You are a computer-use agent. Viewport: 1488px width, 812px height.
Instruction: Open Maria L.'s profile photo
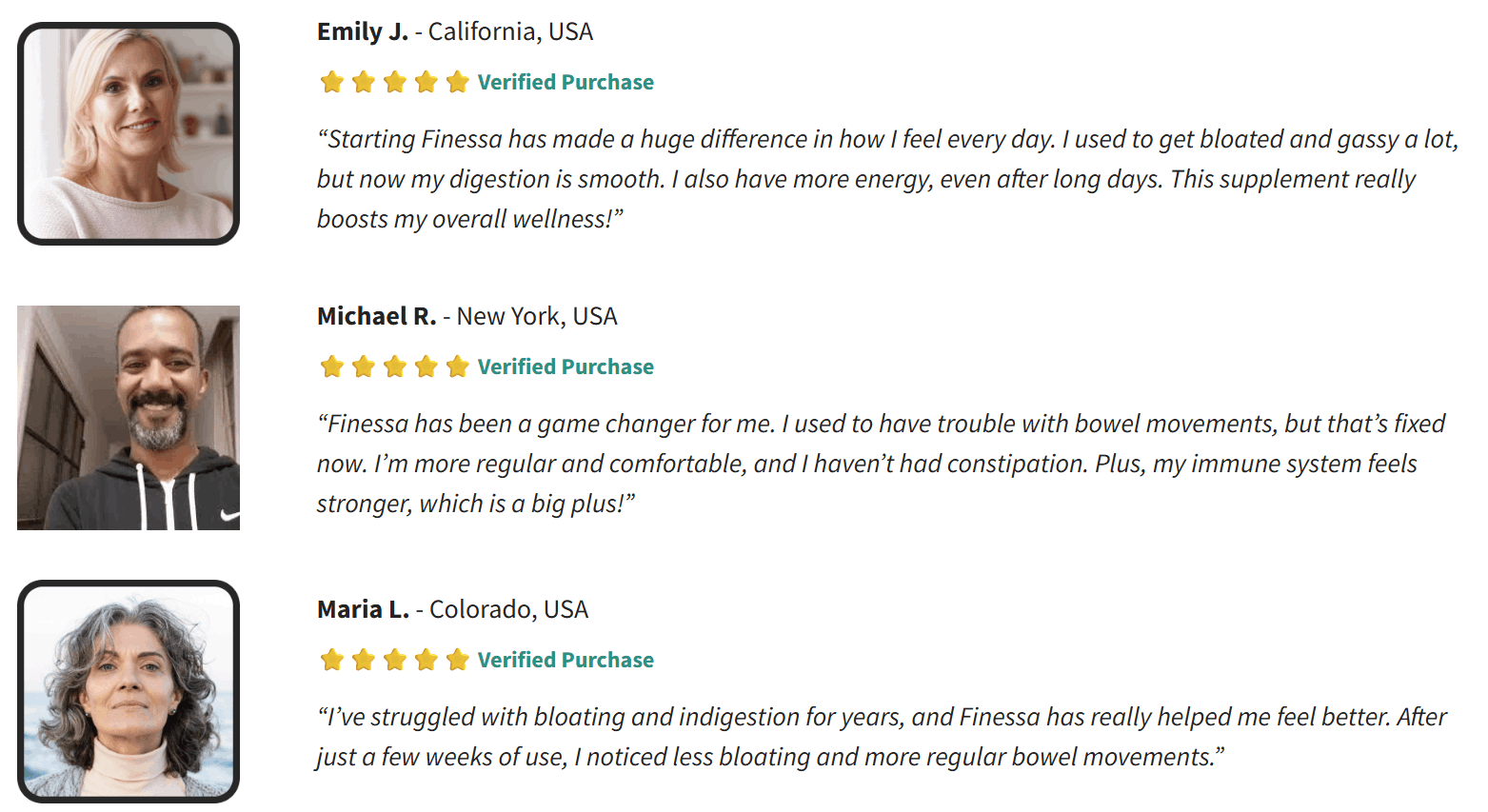tap(129, 691)
